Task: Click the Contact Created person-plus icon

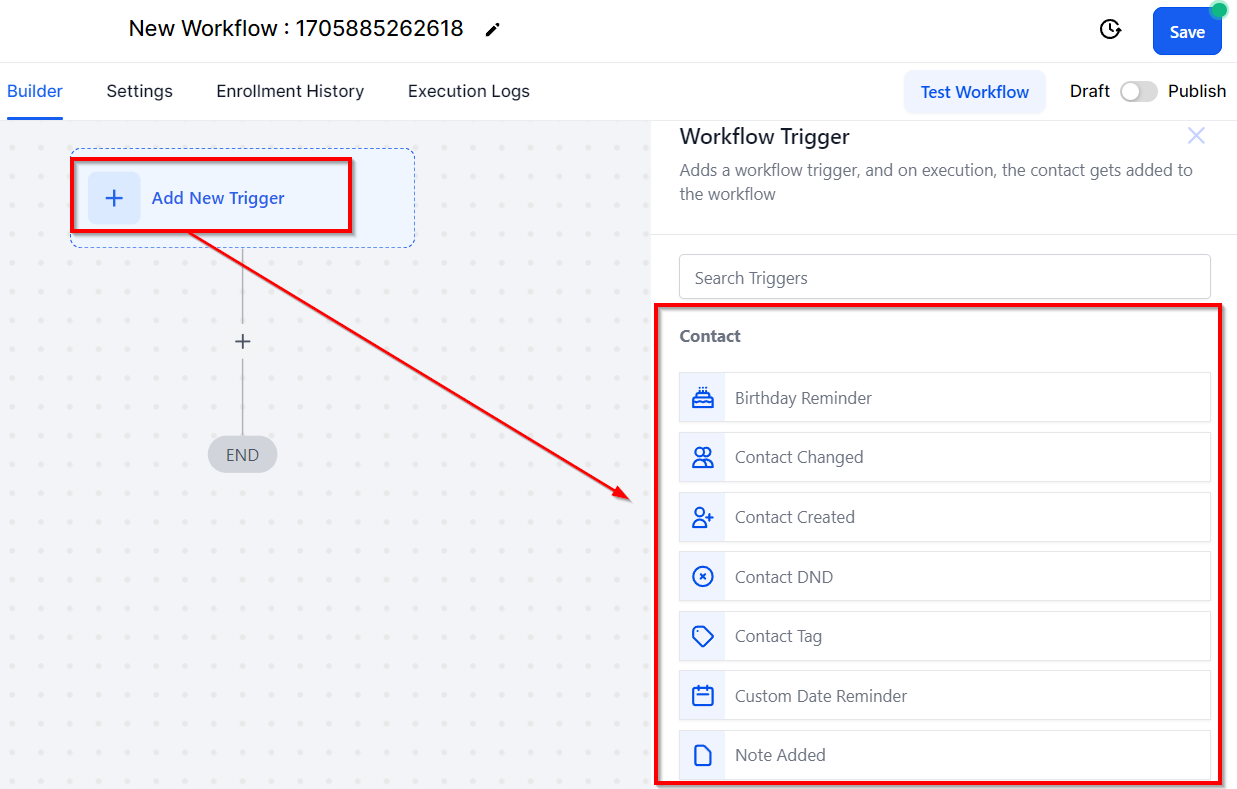Action: point(703,517)
